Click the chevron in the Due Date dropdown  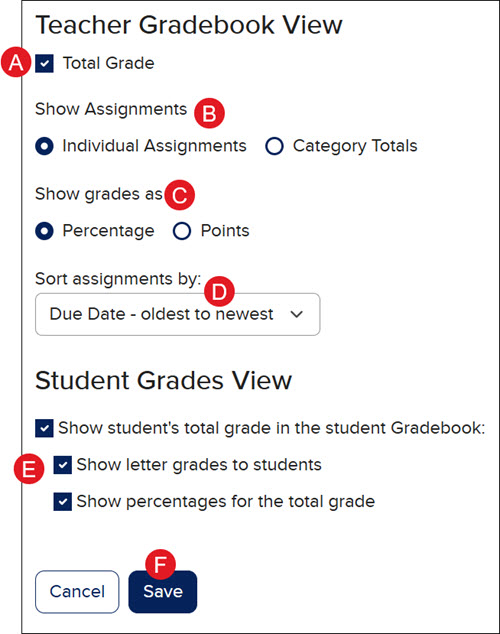(297, 314)
